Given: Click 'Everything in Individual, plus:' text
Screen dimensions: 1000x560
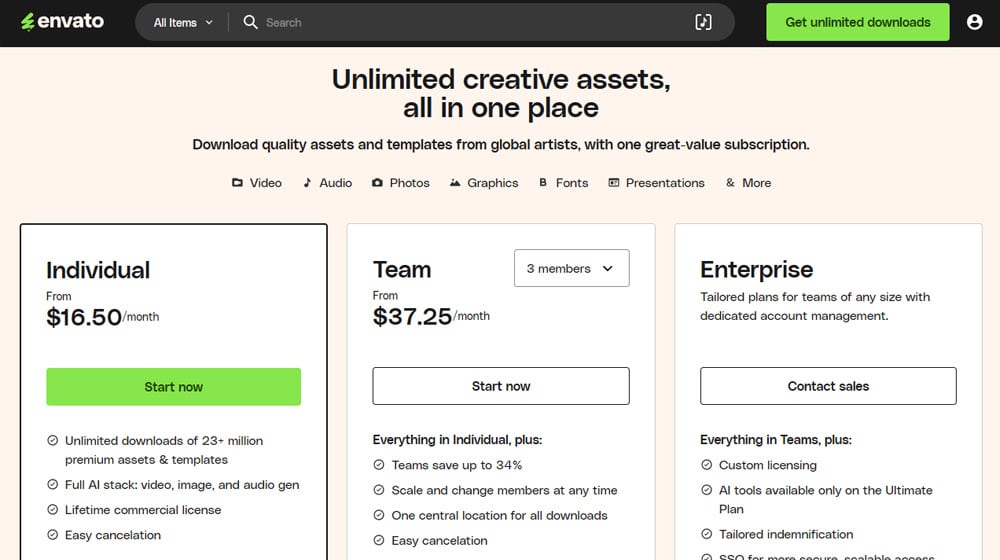Looking at the screenshot, I should tap(457, 439).
